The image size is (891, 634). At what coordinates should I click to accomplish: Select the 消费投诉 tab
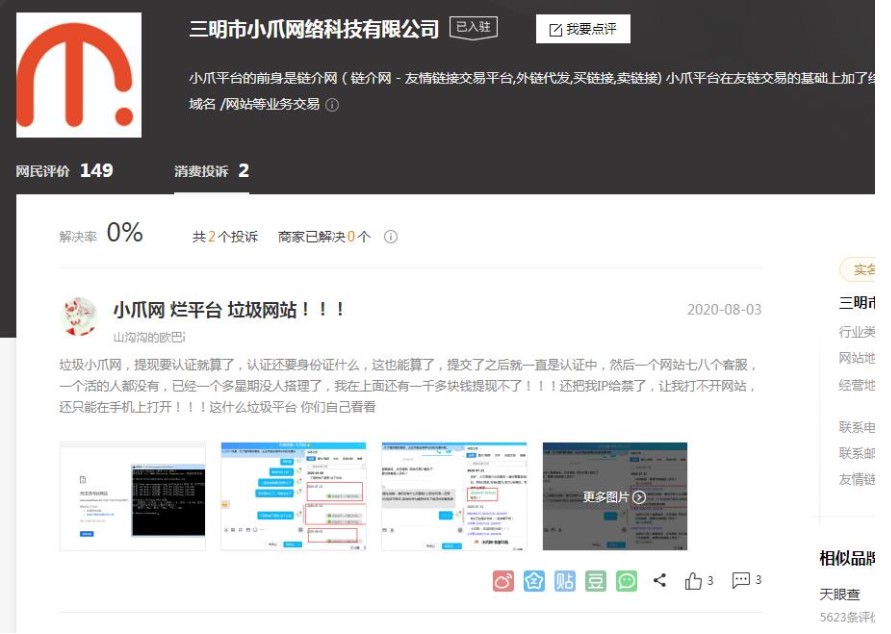coord(211,171)
